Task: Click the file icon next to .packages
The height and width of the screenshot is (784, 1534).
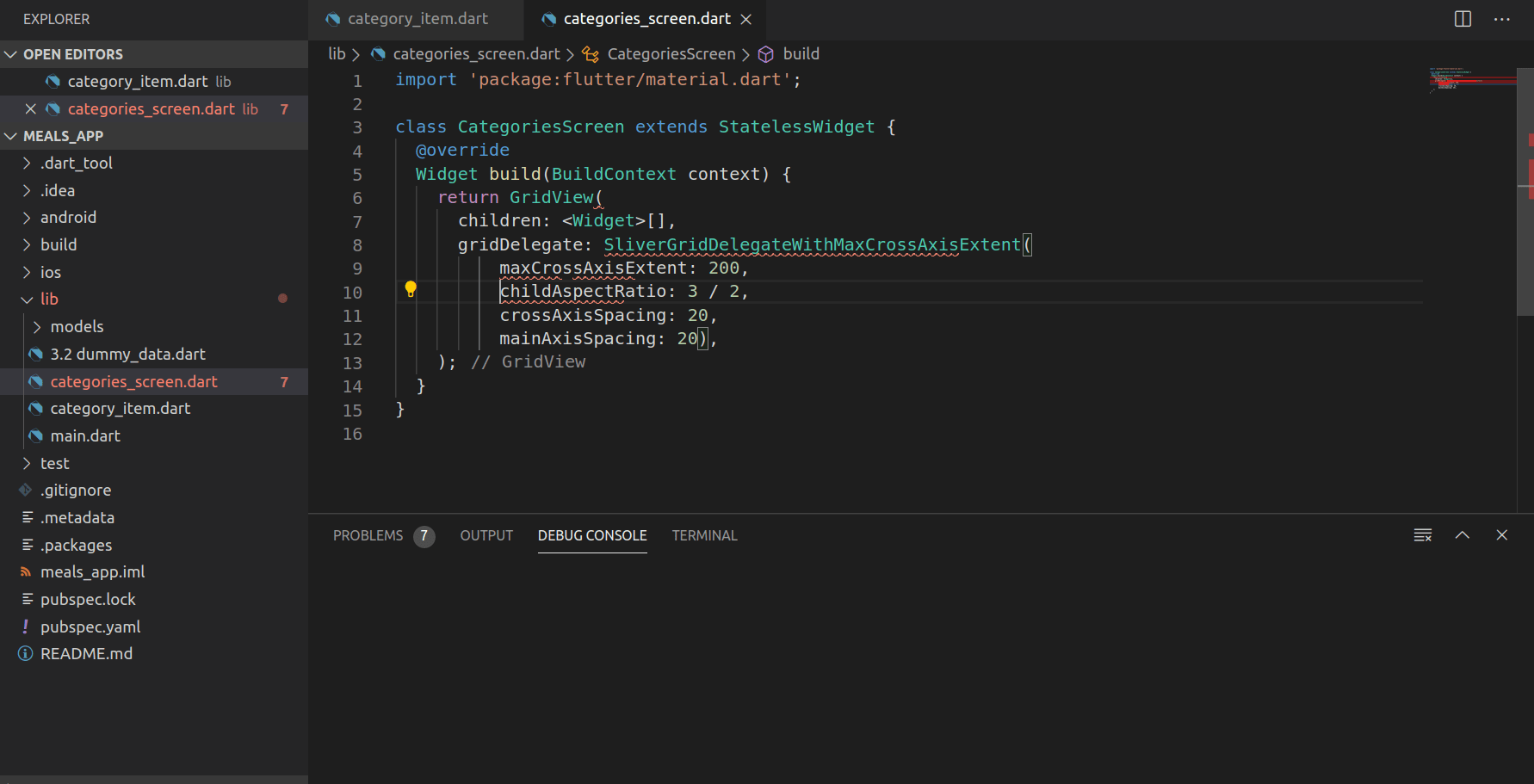Action: pyautogui.click(x=28, y=545)
